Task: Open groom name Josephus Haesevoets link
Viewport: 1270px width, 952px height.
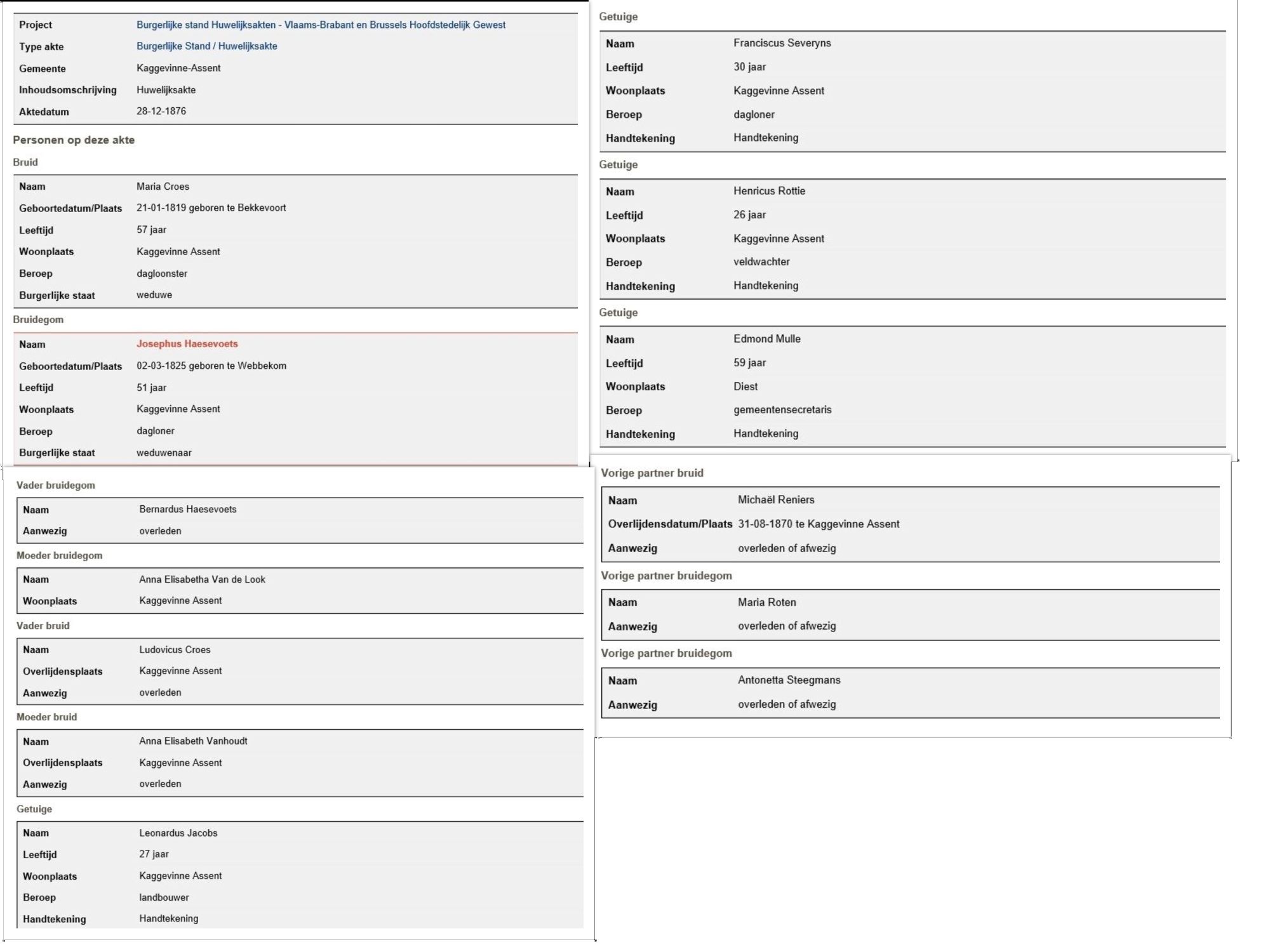Action: (x=187, y=344)
